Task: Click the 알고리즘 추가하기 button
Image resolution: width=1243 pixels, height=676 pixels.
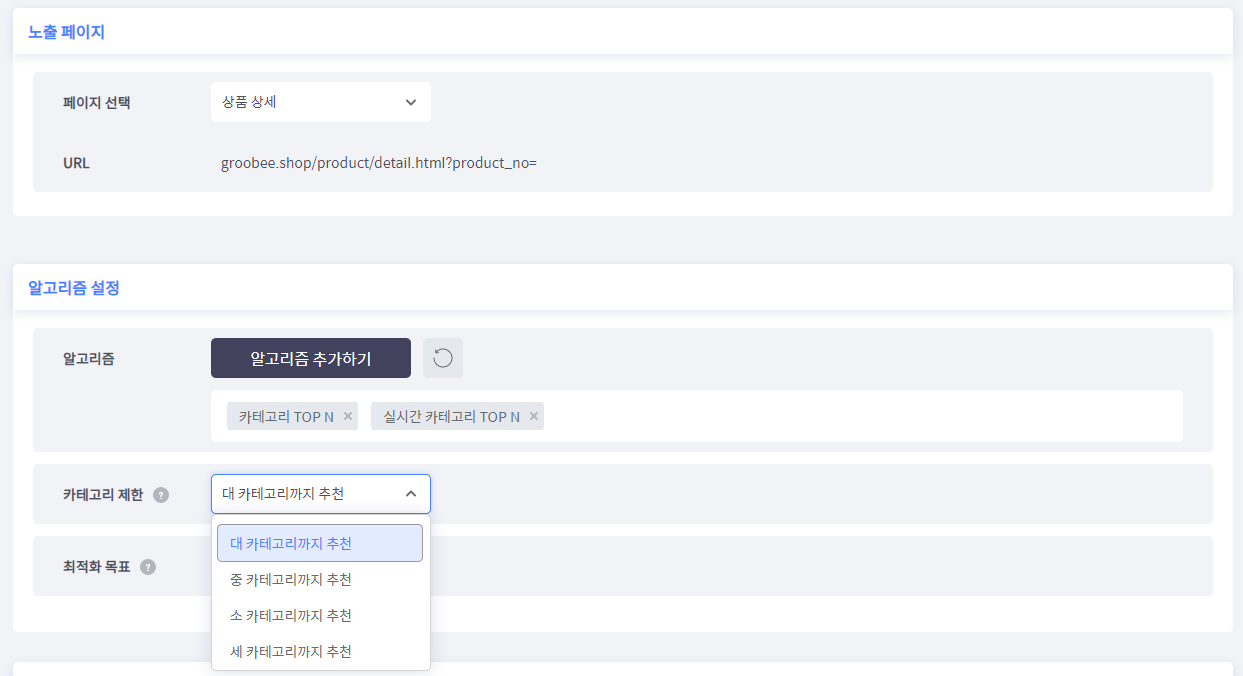Action: pyautogui.click(x=311, y=358)
